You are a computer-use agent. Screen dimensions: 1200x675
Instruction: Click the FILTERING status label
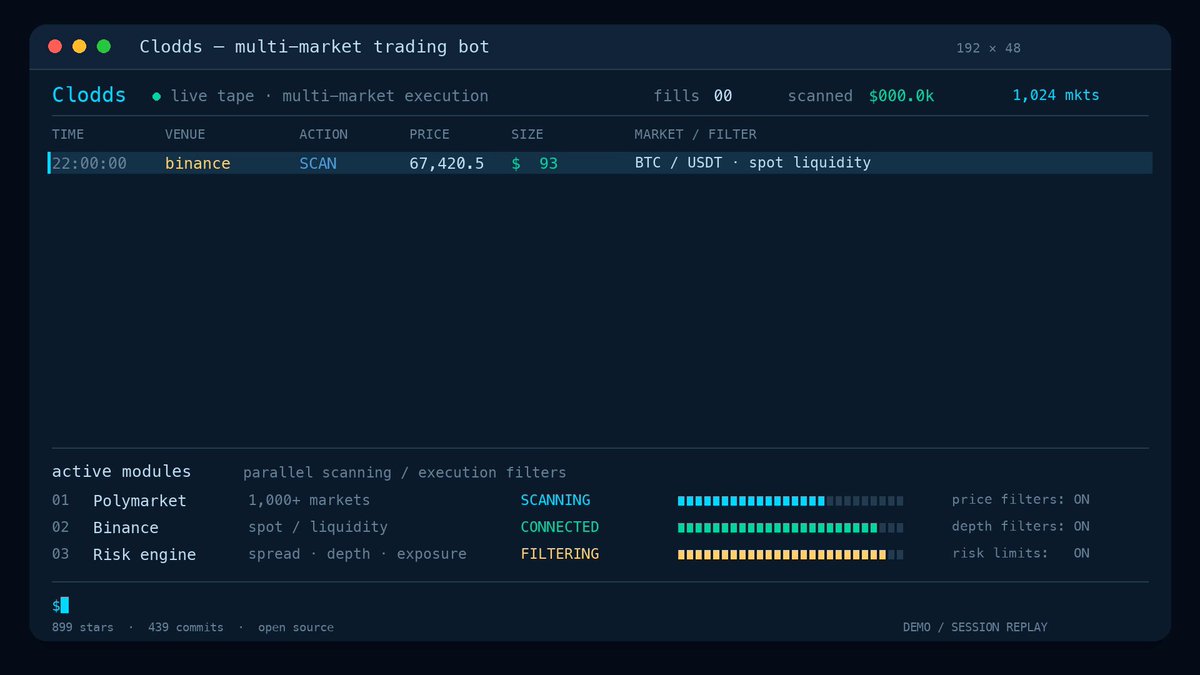pos(560,554)
